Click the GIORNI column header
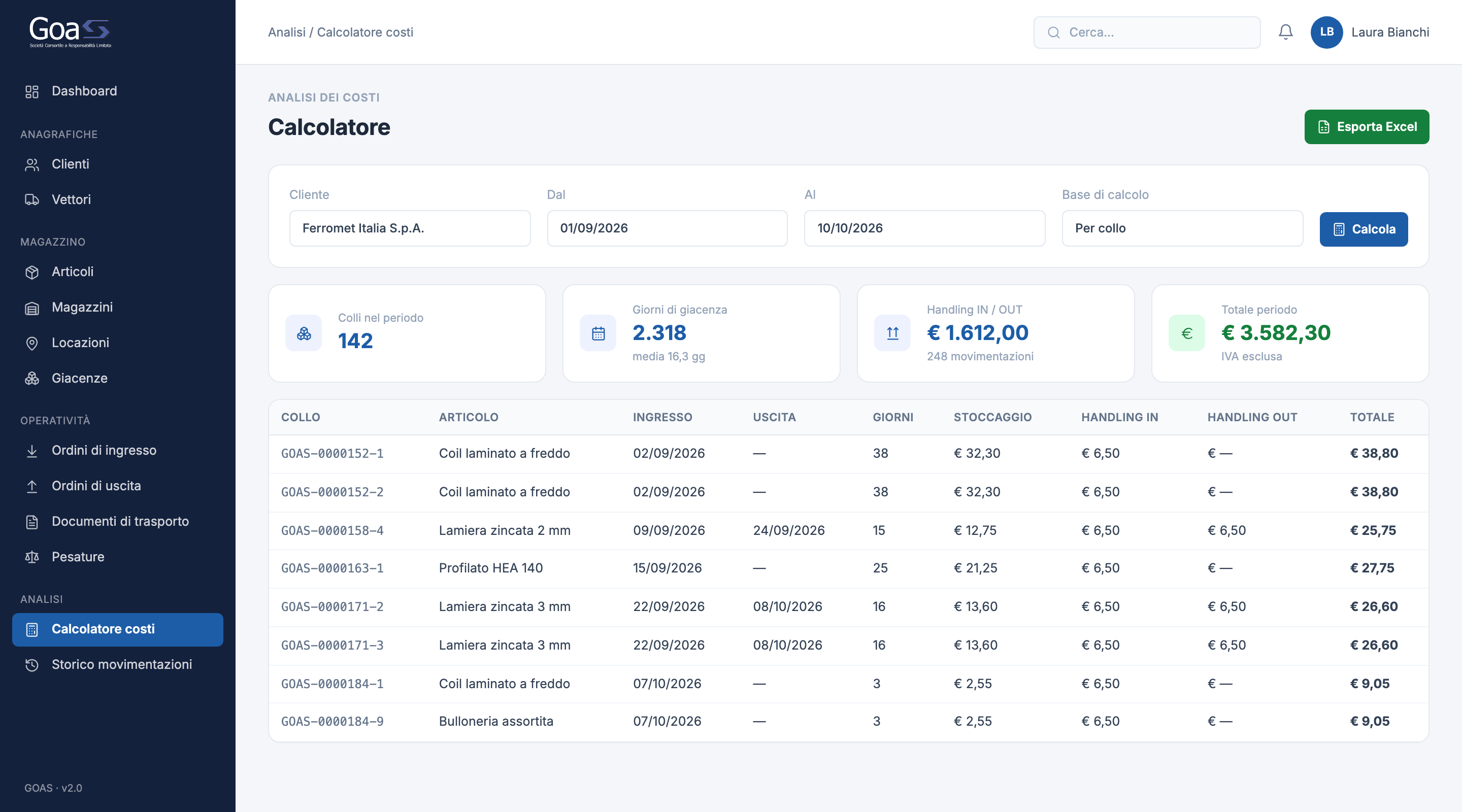This screenshot has height=812, width=1462. [893, 418]
